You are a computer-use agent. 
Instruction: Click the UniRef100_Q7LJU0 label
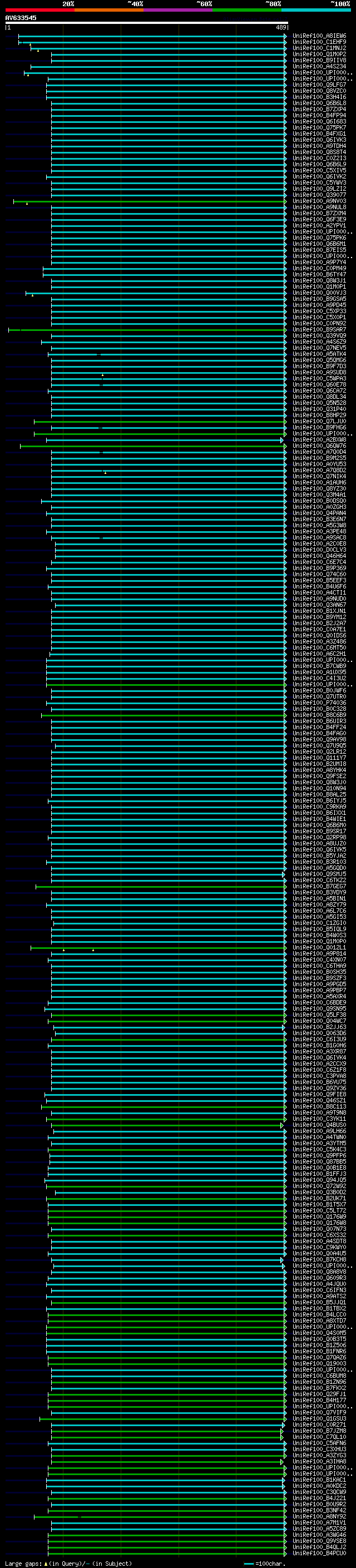click(x=319, y=421)
